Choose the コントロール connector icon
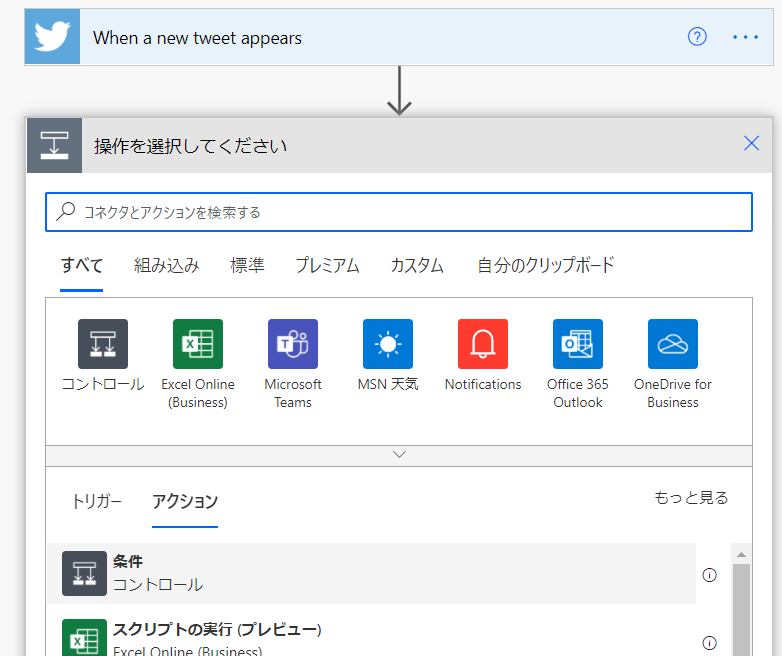This screenshot has width=782, height=656. 103,344
